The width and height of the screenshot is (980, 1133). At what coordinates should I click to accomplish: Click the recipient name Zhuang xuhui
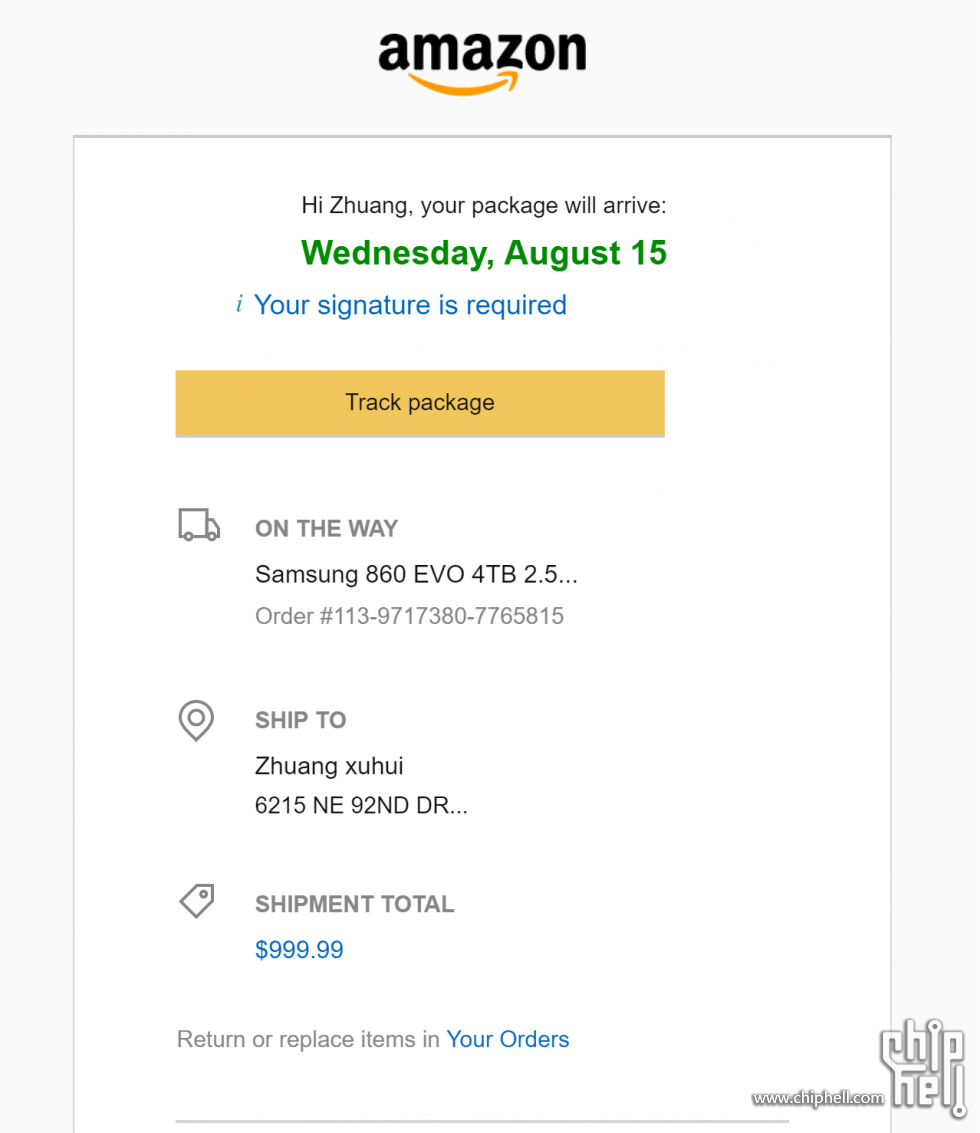pos(329,766)
